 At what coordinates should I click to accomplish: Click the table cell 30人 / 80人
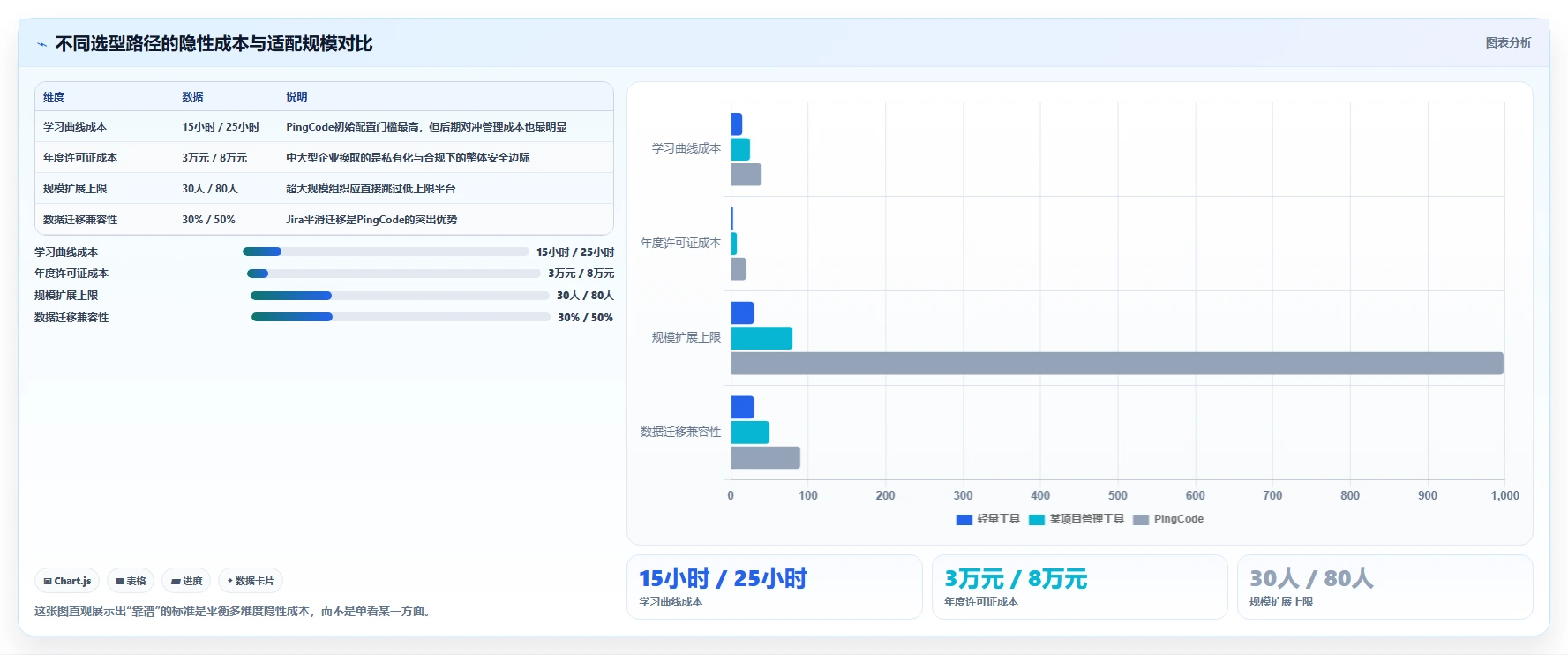210,189
